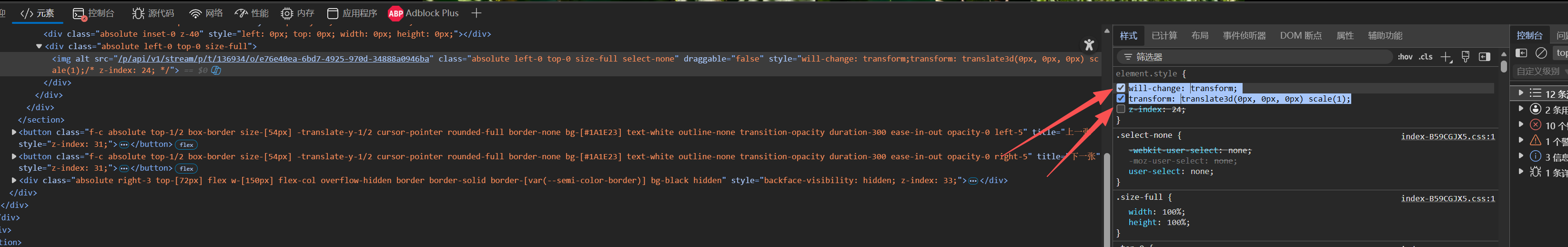
Task: Open the add new tool plus icon
Action: click(x=476, y=13)
